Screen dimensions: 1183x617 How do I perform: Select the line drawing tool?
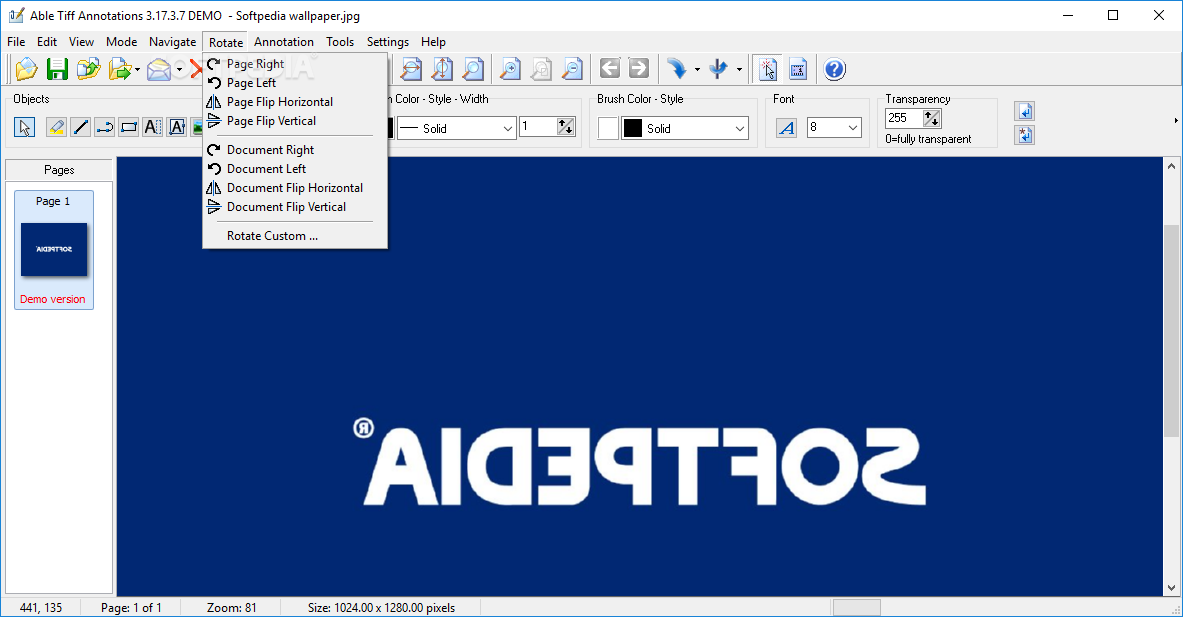point(81,127)
